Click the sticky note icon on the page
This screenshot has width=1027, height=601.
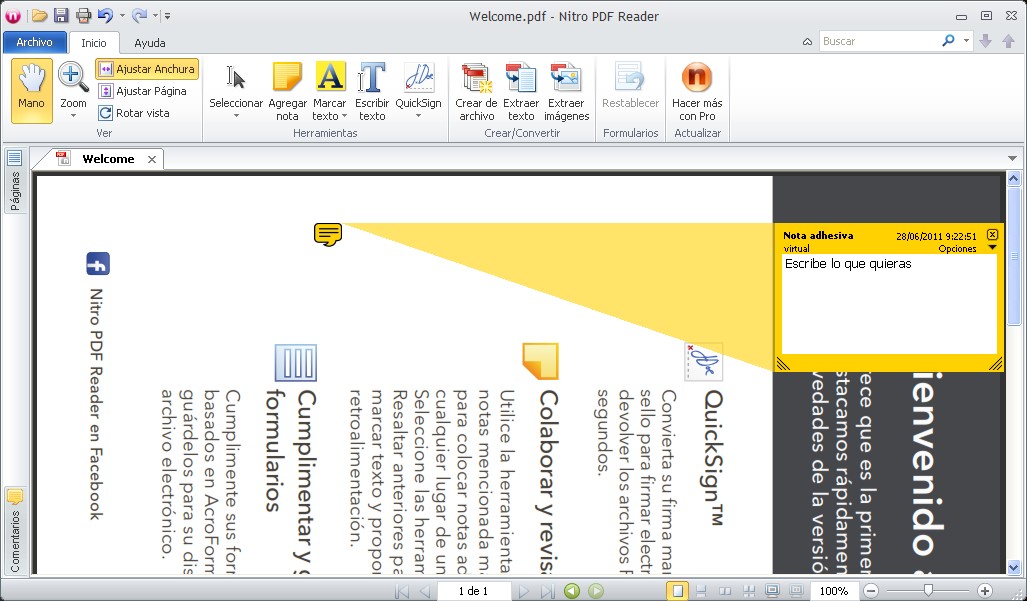pos(327,234)
